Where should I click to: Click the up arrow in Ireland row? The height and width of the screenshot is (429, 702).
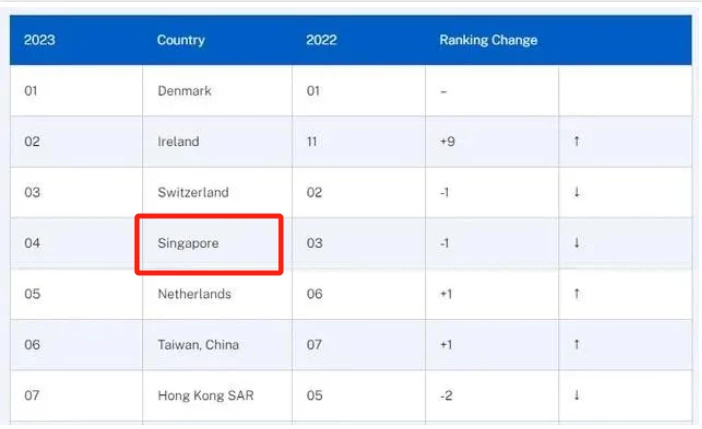[577, 142]
